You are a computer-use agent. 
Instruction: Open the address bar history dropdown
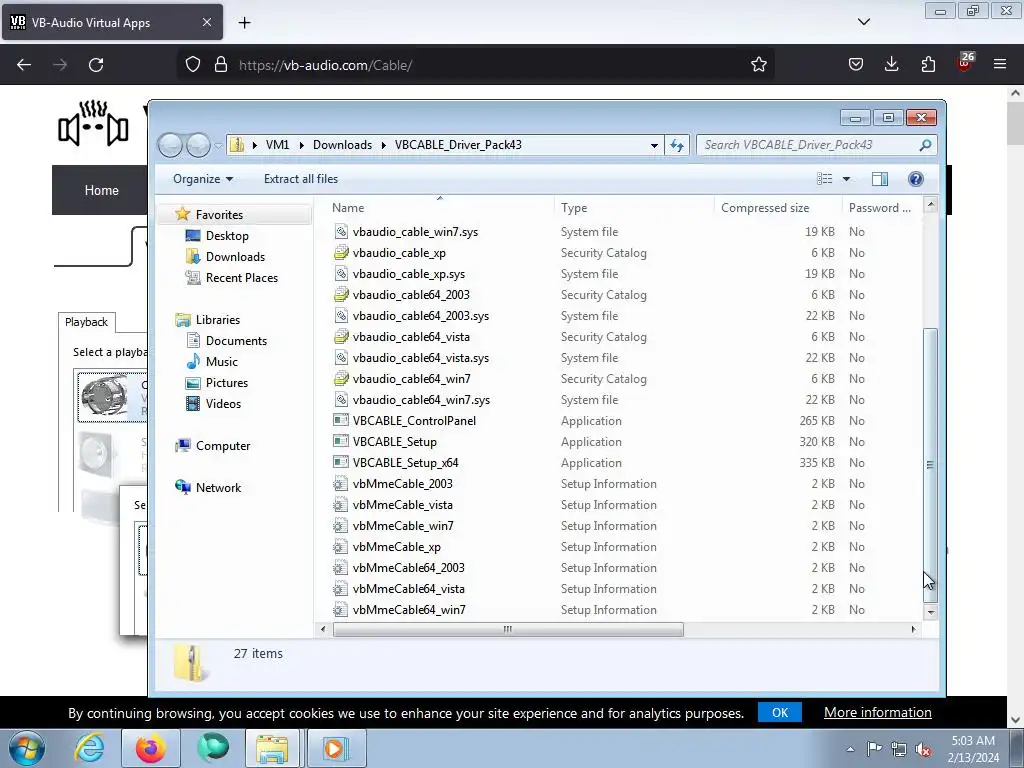654,145
